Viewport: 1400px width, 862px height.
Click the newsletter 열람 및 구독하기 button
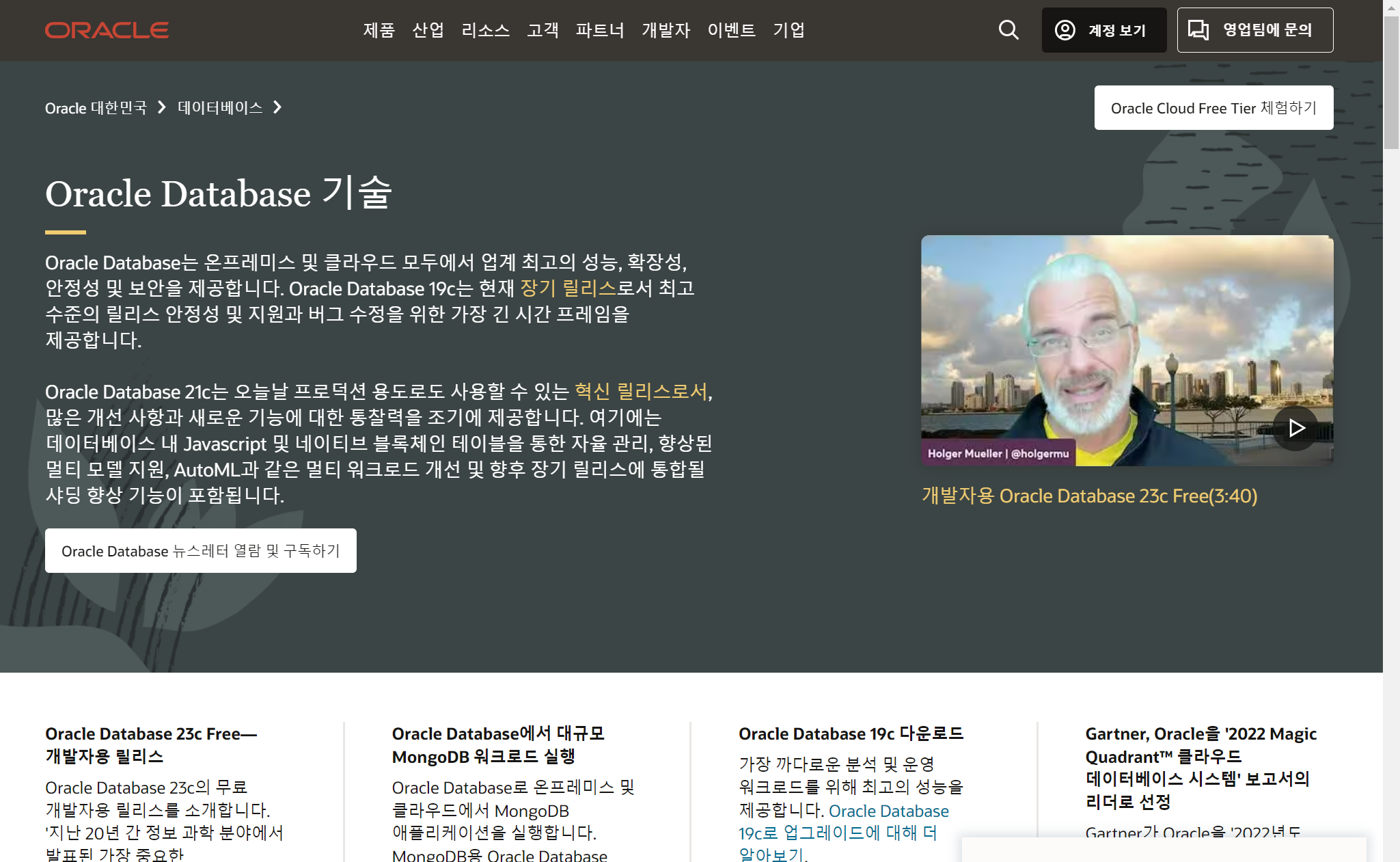tap(200, 551)
